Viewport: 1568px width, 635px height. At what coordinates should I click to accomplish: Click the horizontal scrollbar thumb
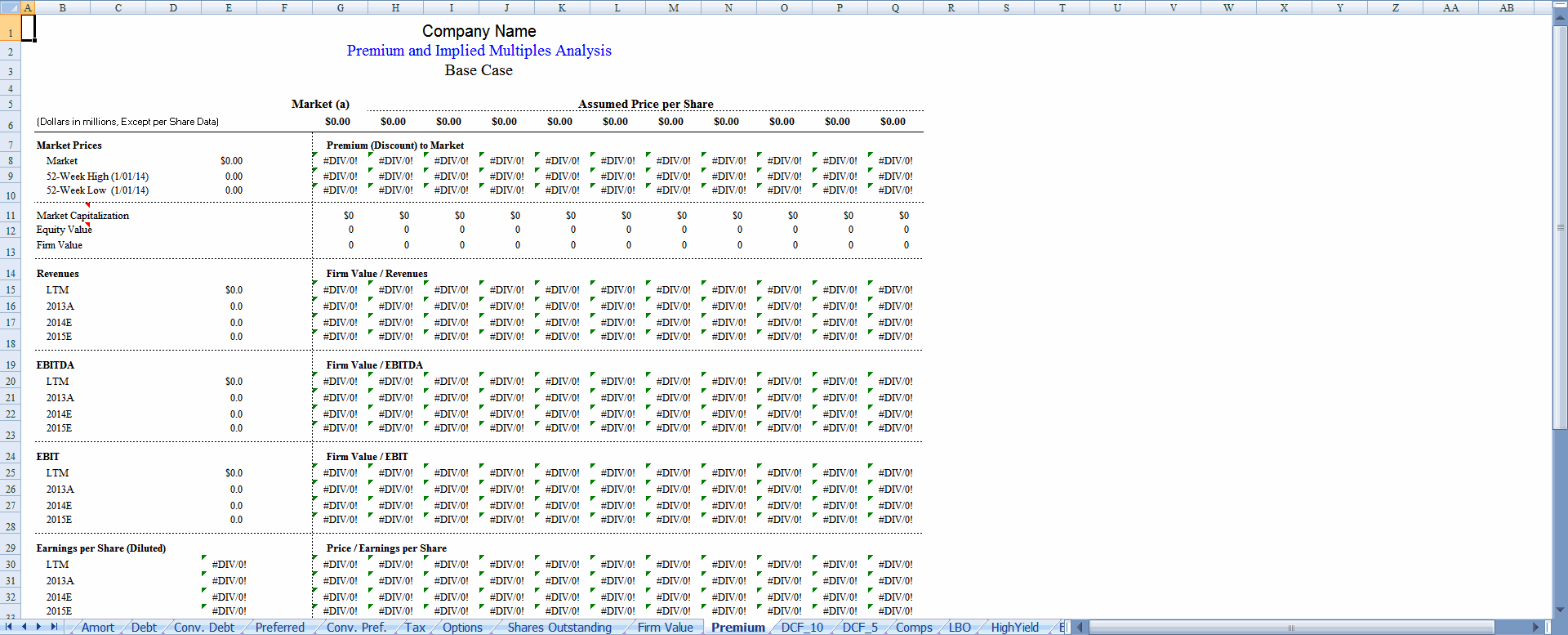[x=1291, y=628]
